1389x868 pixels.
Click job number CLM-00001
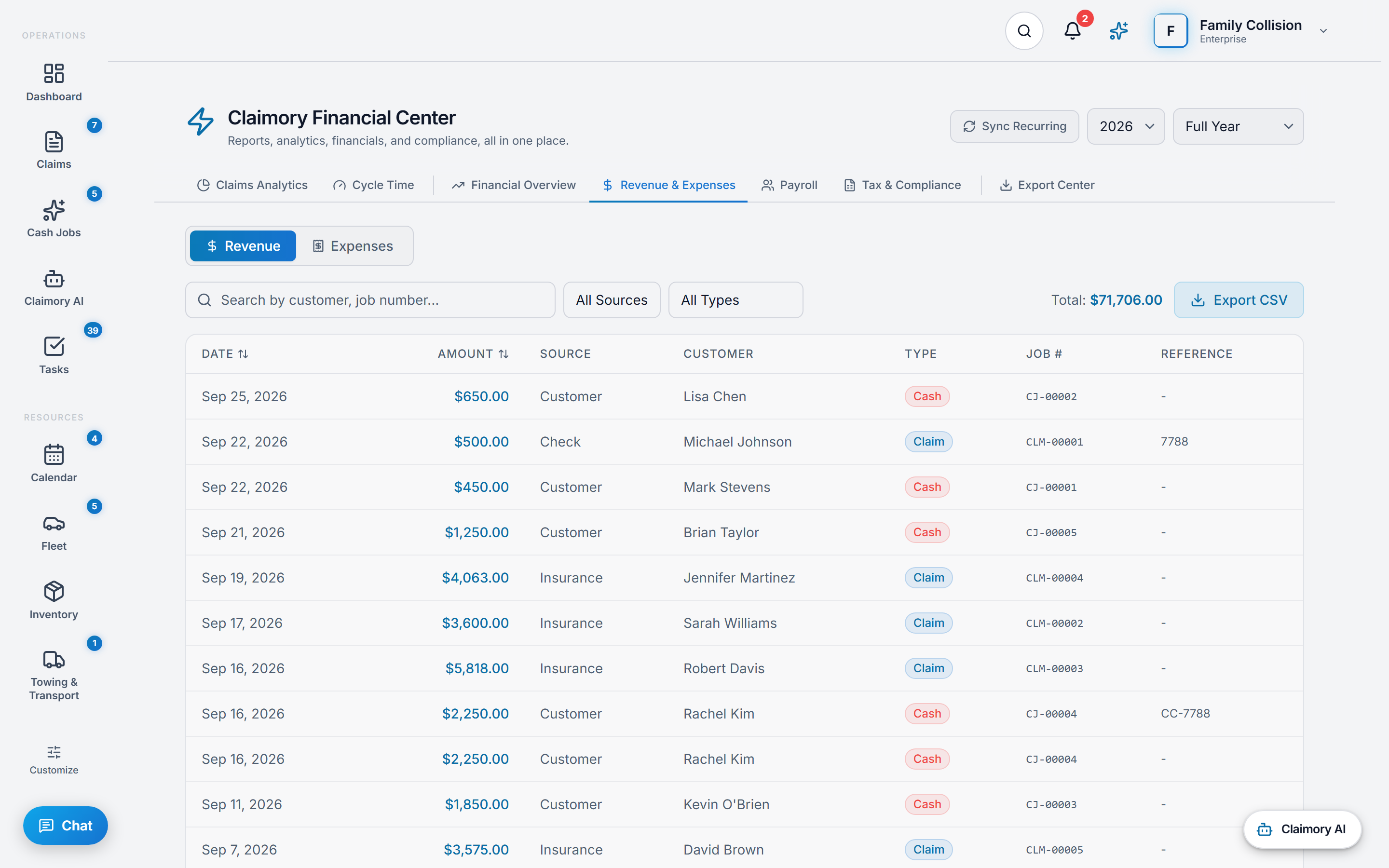(x=1054, y=442)
